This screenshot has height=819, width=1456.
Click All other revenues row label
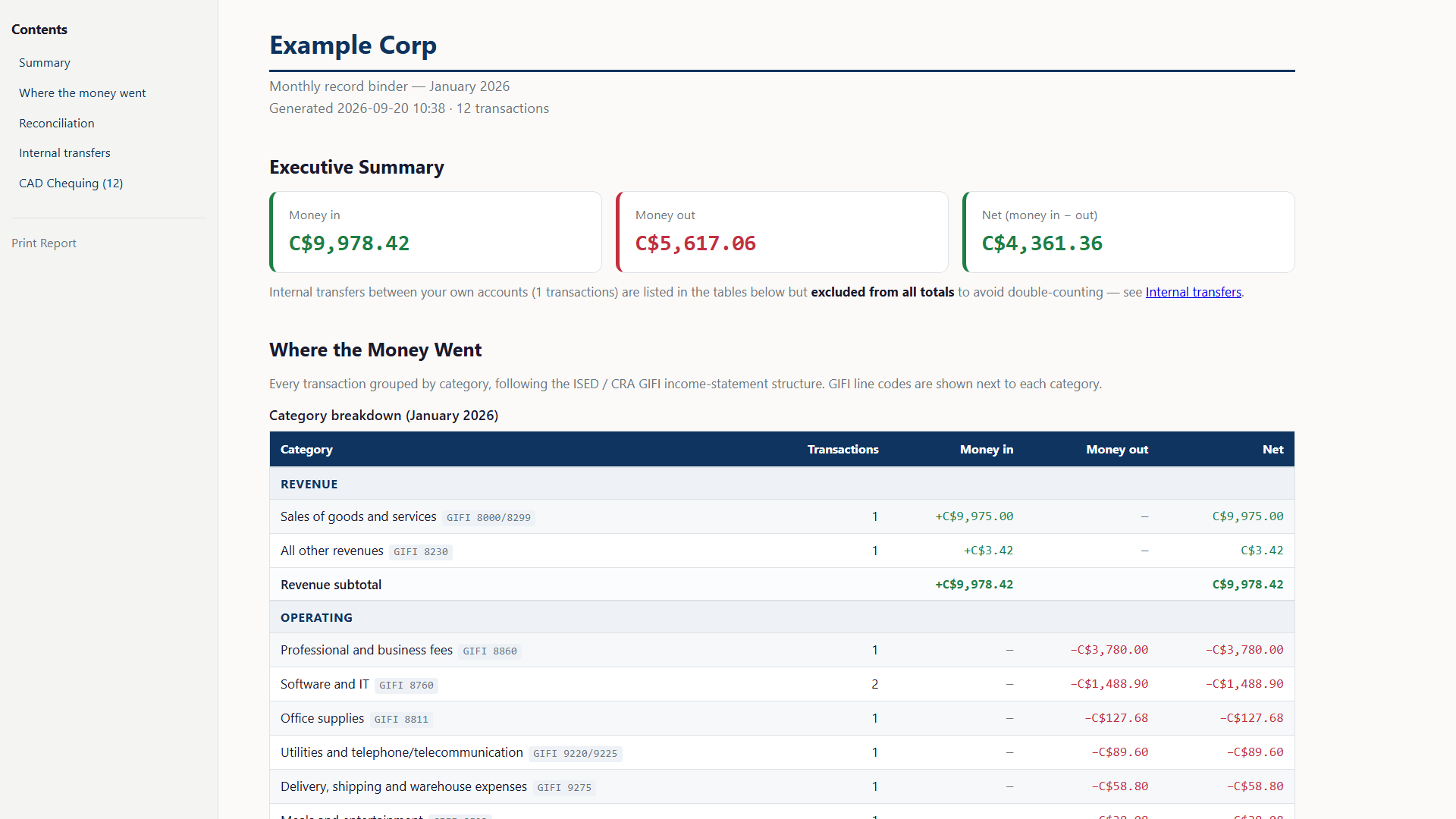click(331, 551)
